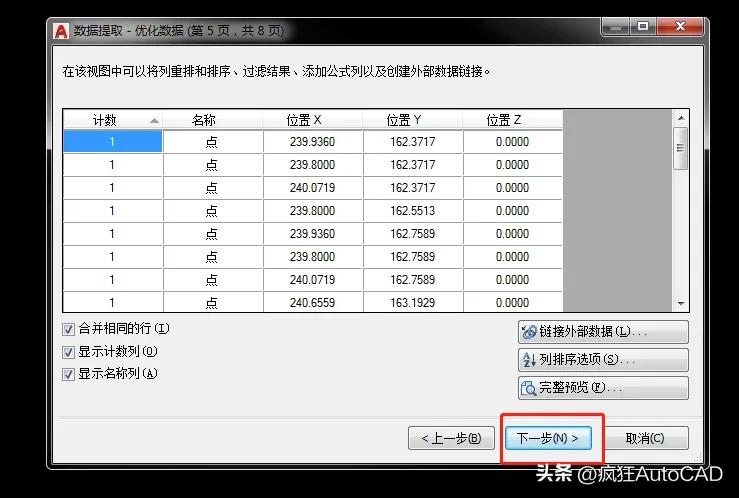Click the table scrollbar up arrow
Image resolution: width=739 pixels, height=498 pixels.
tap(681, 118)
